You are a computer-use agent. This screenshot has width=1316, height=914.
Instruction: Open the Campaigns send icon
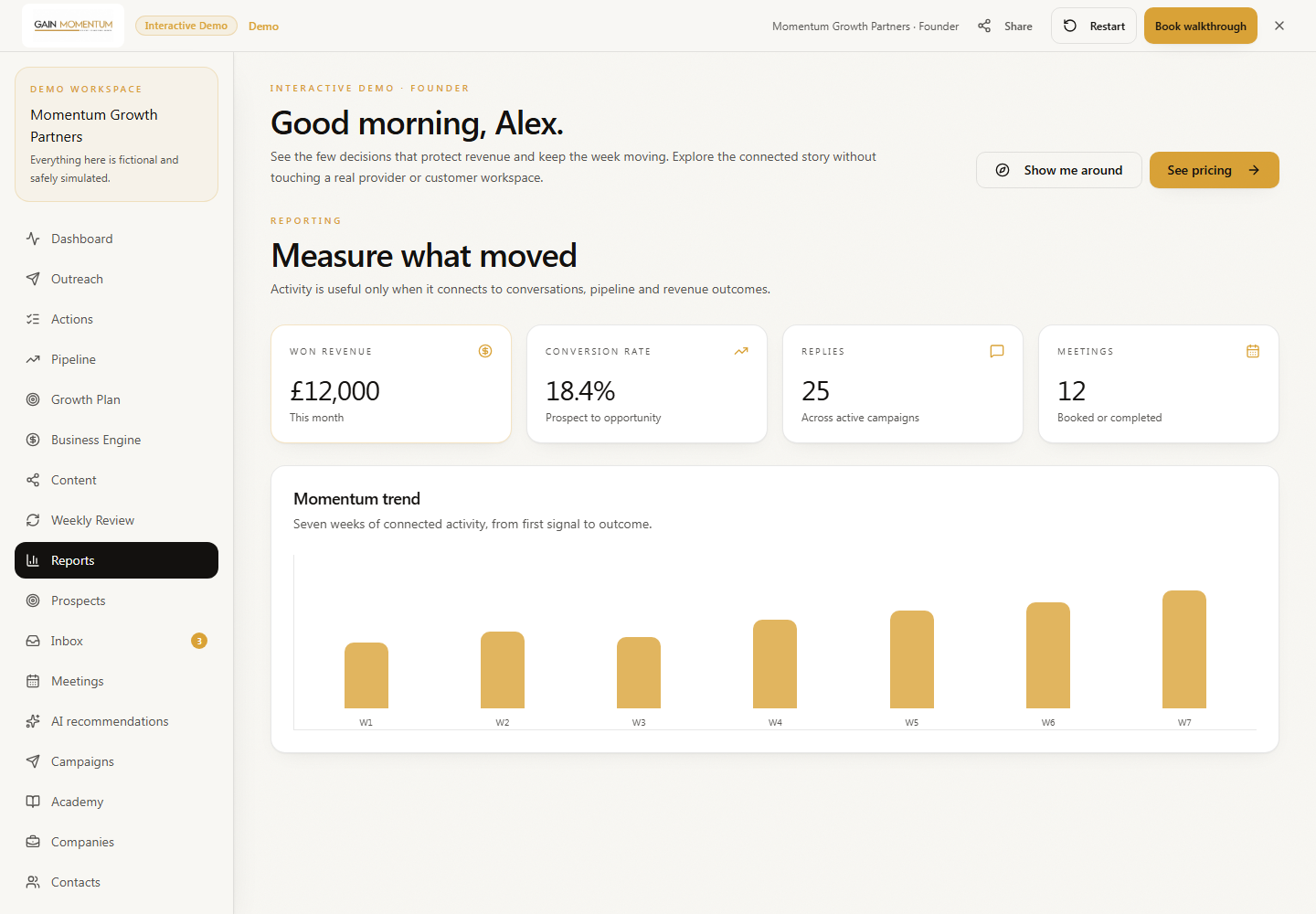pos(33,761)
